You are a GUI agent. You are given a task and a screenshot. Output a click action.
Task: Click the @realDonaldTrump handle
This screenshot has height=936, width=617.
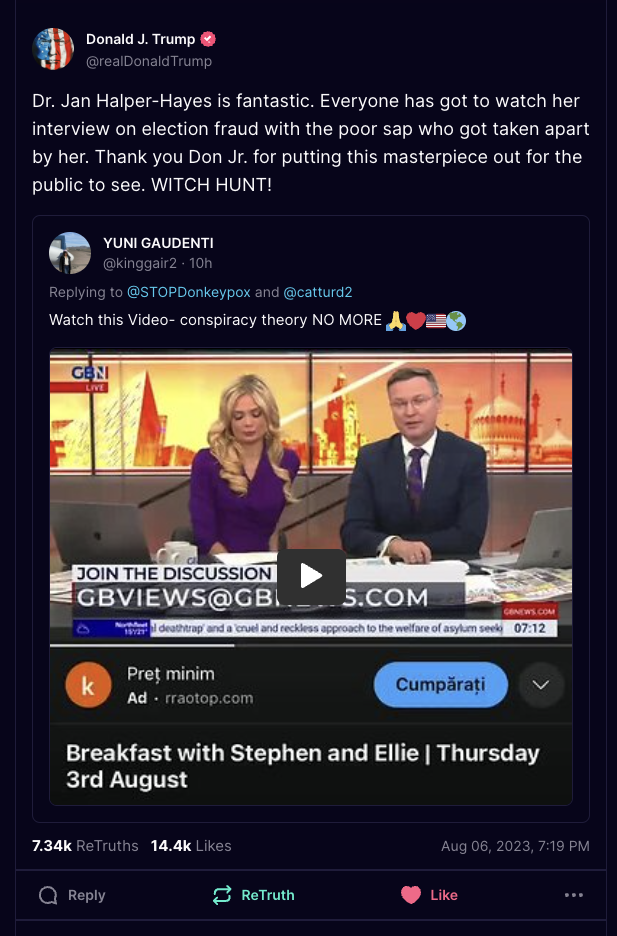149,61
